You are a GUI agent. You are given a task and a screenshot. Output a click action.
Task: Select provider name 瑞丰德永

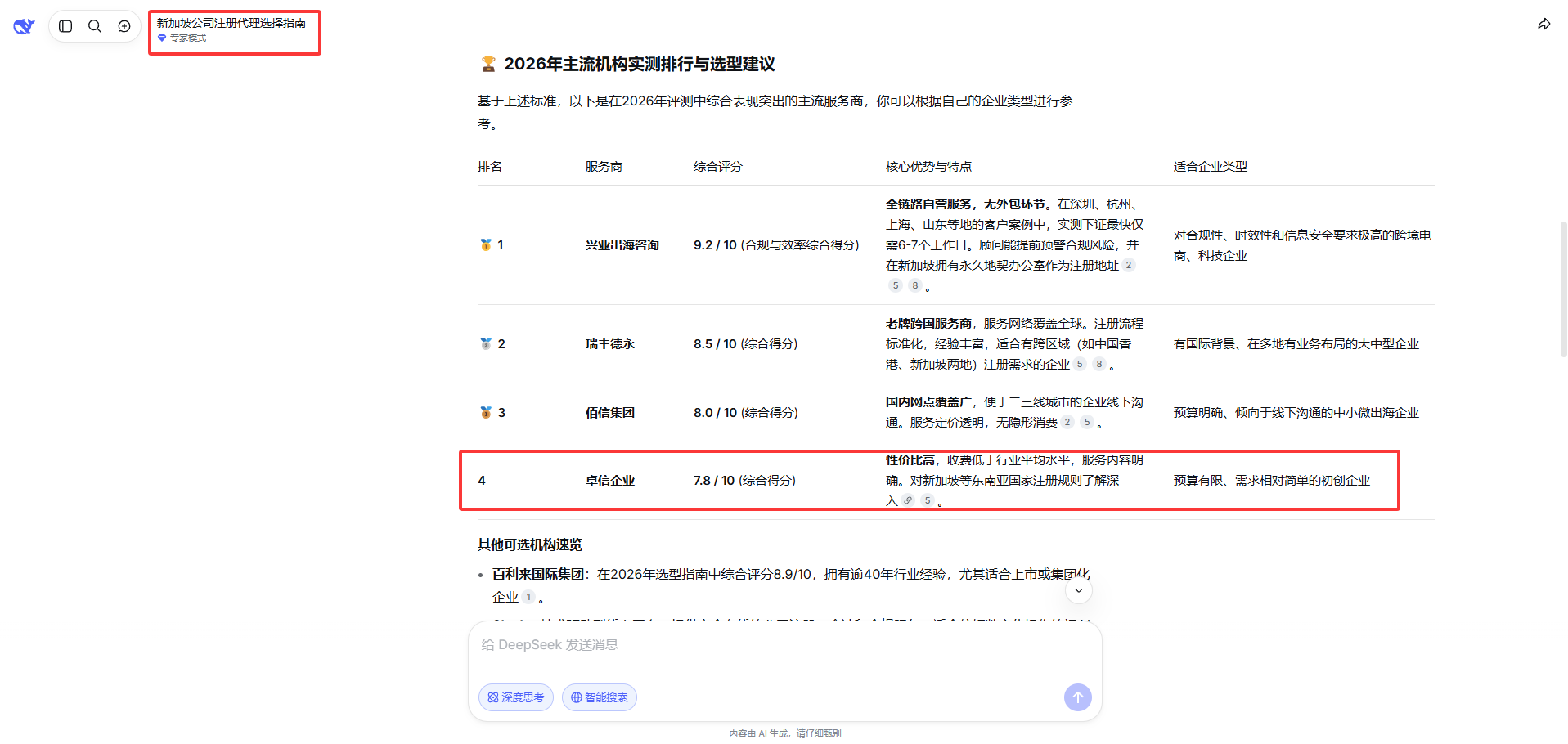[x=610, y=343]
